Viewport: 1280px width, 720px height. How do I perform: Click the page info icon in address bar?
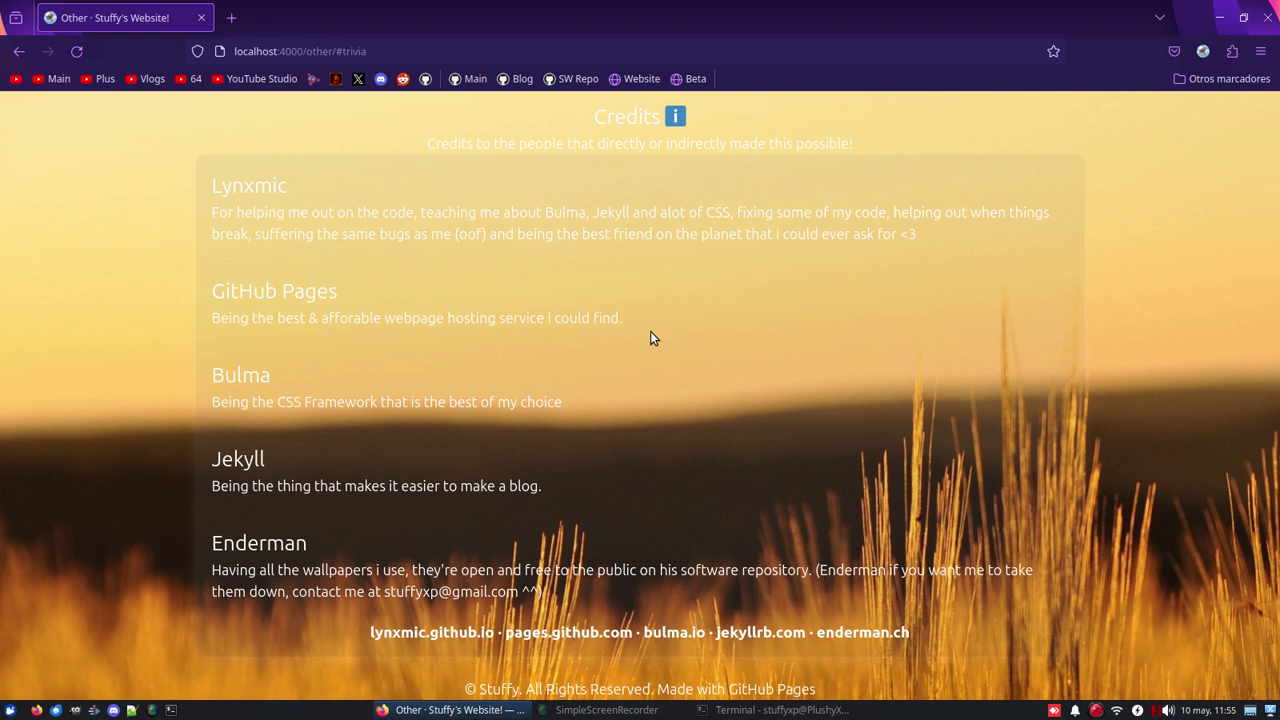[219, 51]
